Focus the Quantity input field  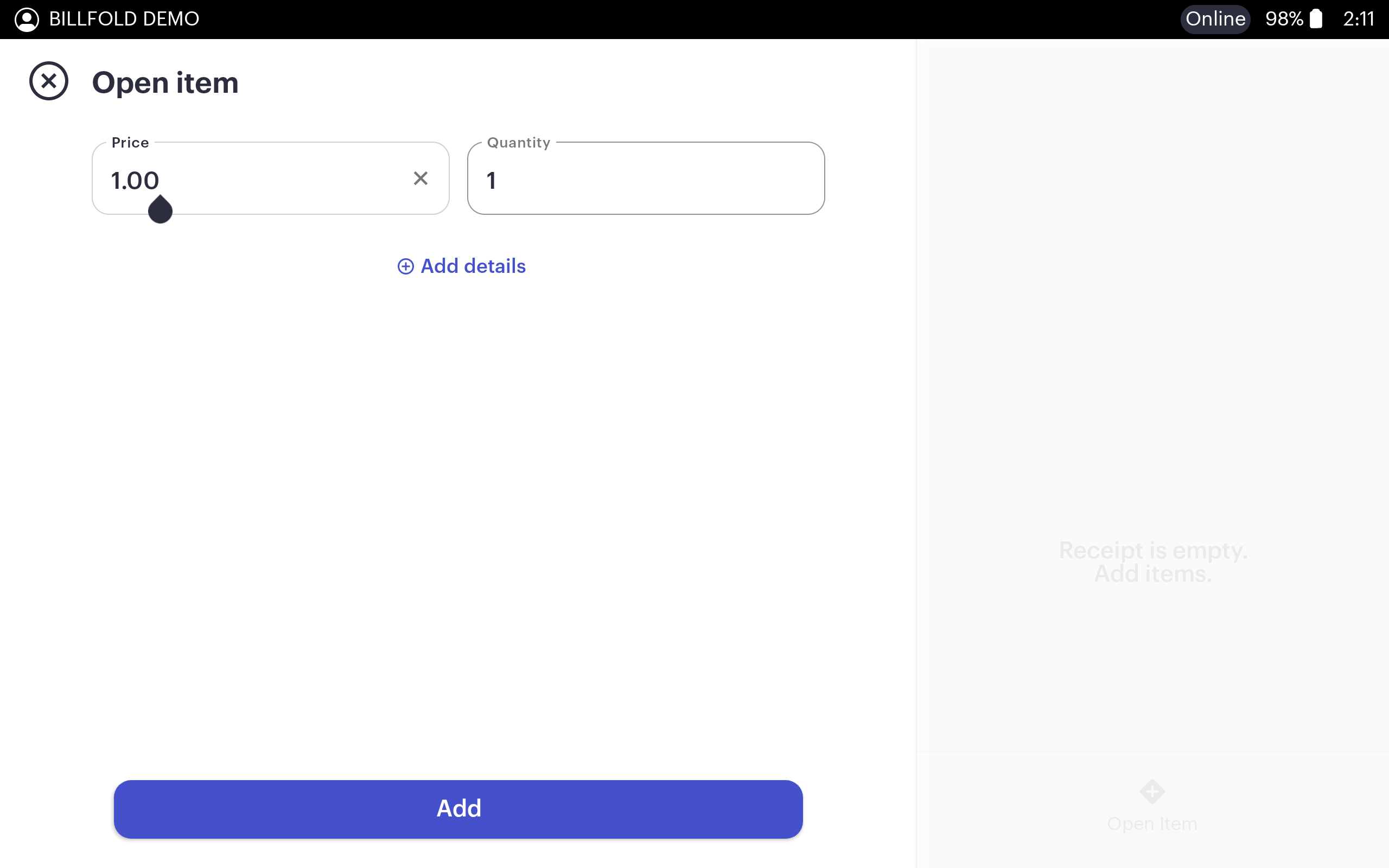tap(646, 180)
